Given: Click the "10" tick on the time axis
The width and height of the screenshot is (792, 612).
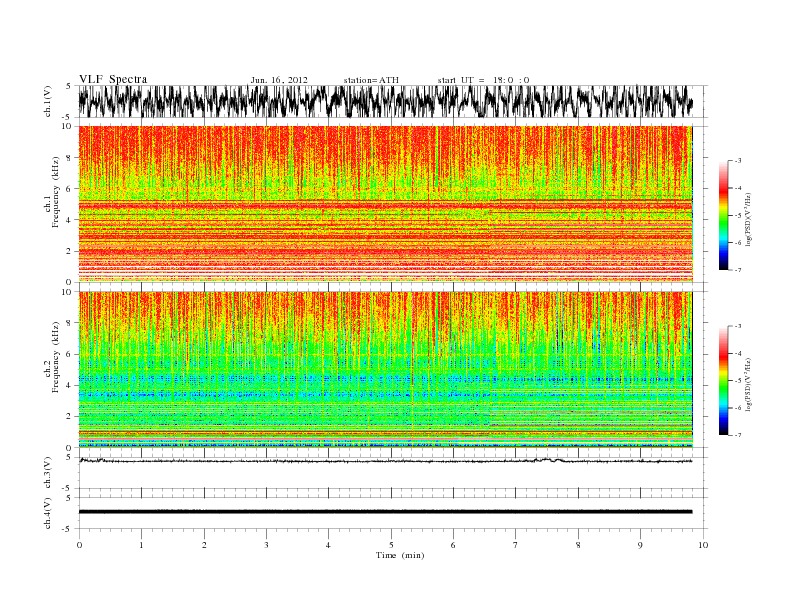Looking at the screenshot, I should (x=703, y=545).
